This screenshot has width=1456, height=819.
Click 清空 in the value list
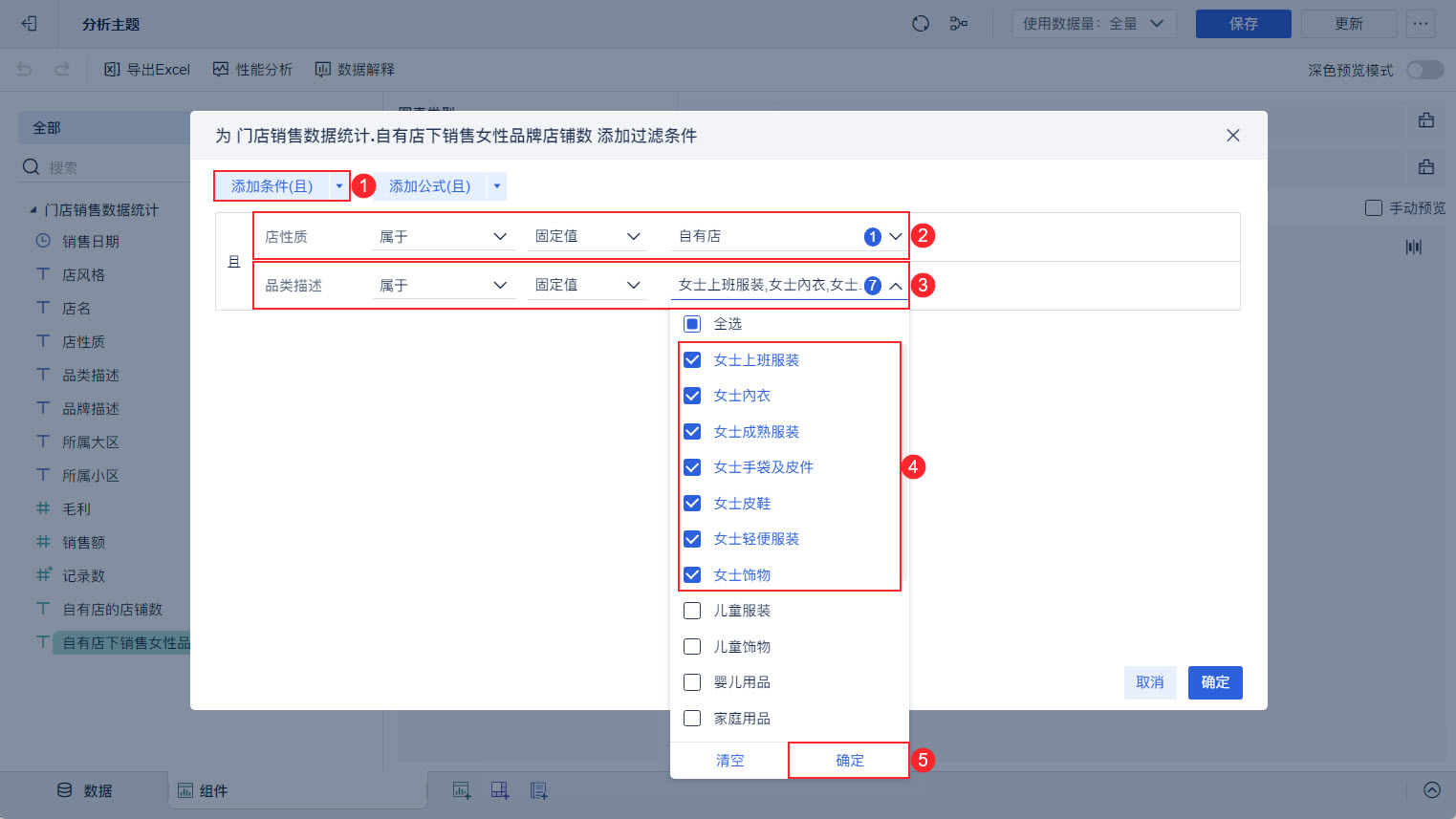click(x=729, y=760)
